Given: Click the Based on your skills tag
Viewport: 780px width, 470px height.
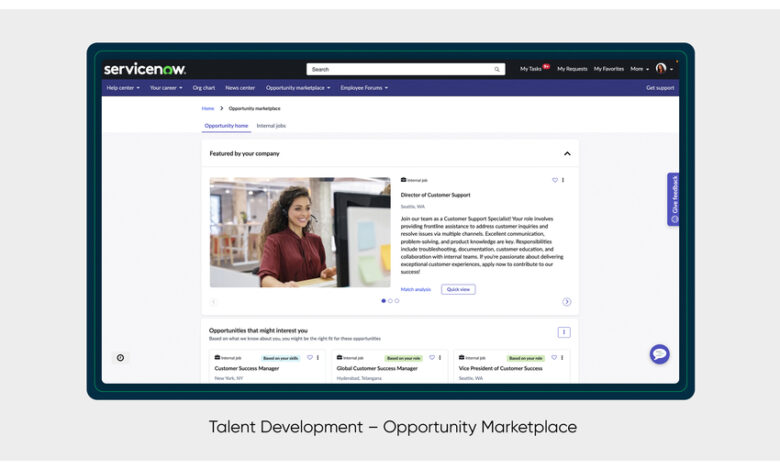Looking at the screenshot, I should 281,358.
